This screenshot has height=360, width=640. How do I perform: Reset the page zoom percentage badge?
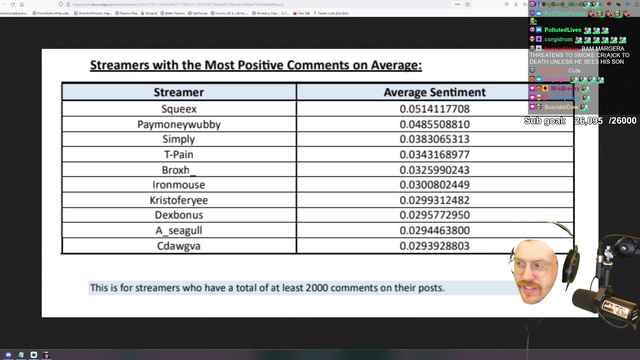click(457, 4)
